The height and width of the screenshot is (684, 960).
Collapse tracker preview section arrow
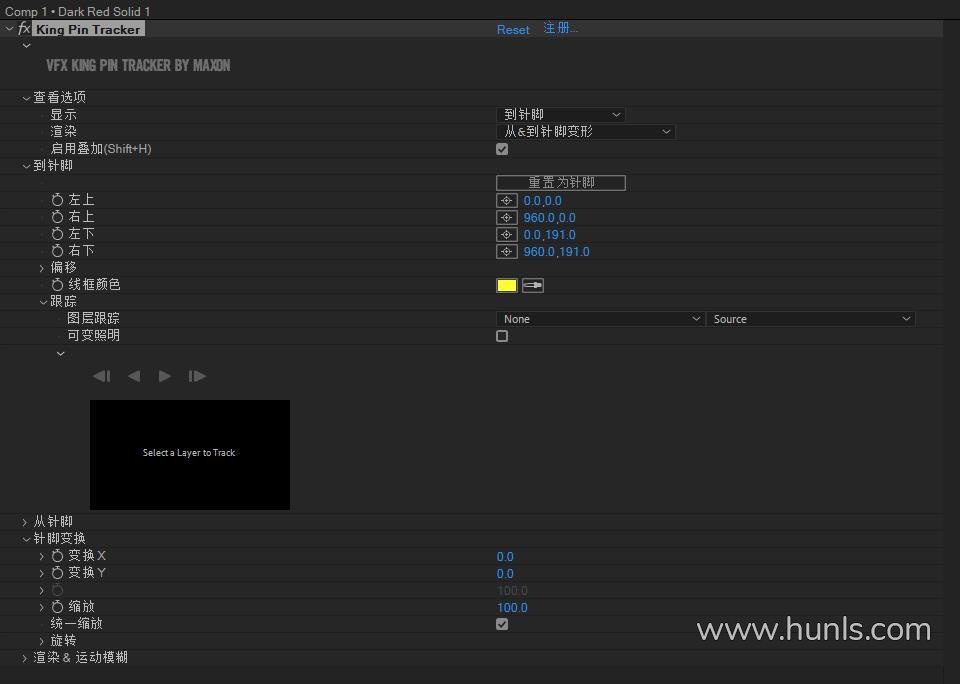(x=61, y=353)
